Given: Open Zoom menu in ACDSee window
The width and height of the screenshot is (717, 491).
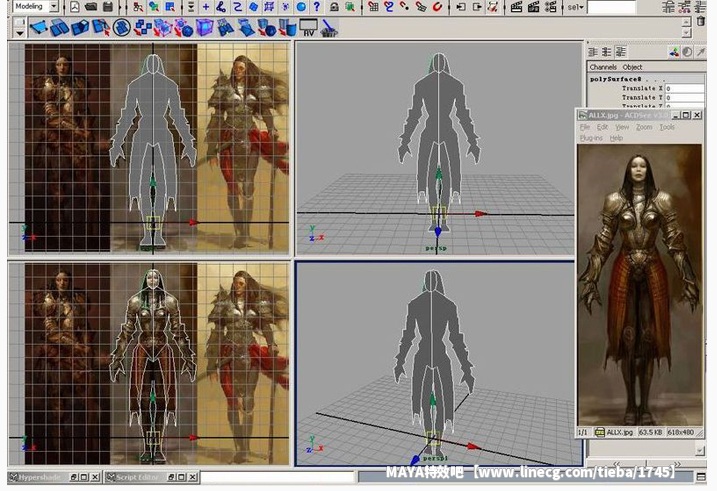Looking at the screenshot, I should [x=644, y=127].
